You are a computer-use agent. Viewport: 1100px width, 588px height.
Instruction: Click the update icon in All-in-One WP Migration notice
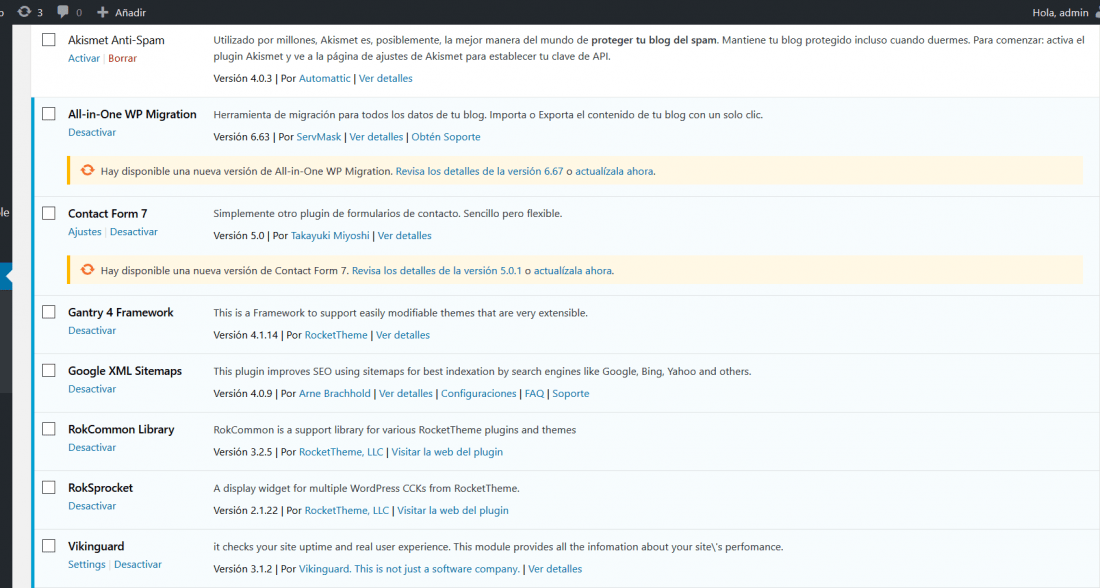click(87, 171)
